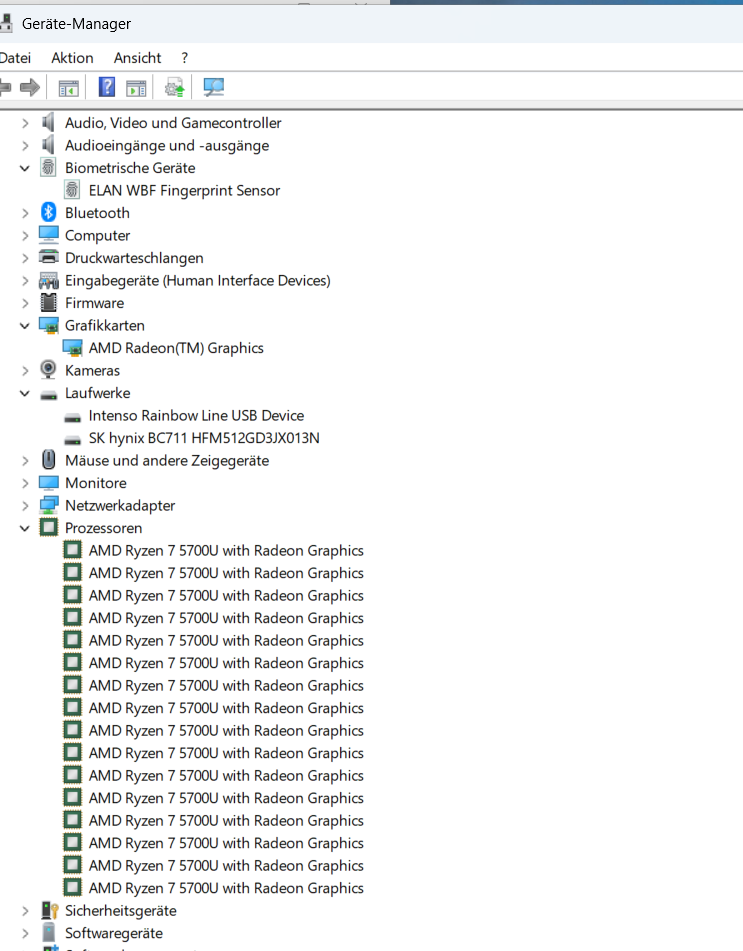743x951 pixels.
Task: Open the Ansicht menu
Action: click(137, 58)
